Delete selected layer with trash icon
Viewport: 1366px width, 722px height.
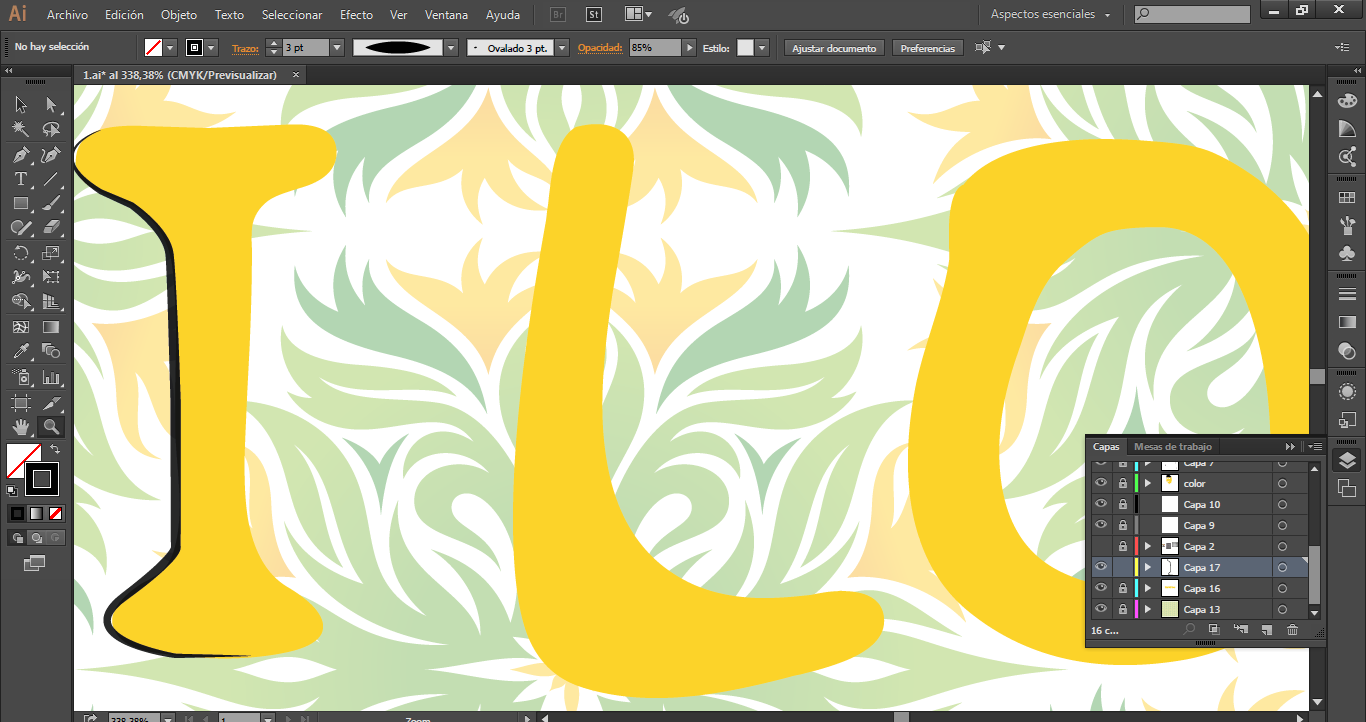pos(1292,630)
